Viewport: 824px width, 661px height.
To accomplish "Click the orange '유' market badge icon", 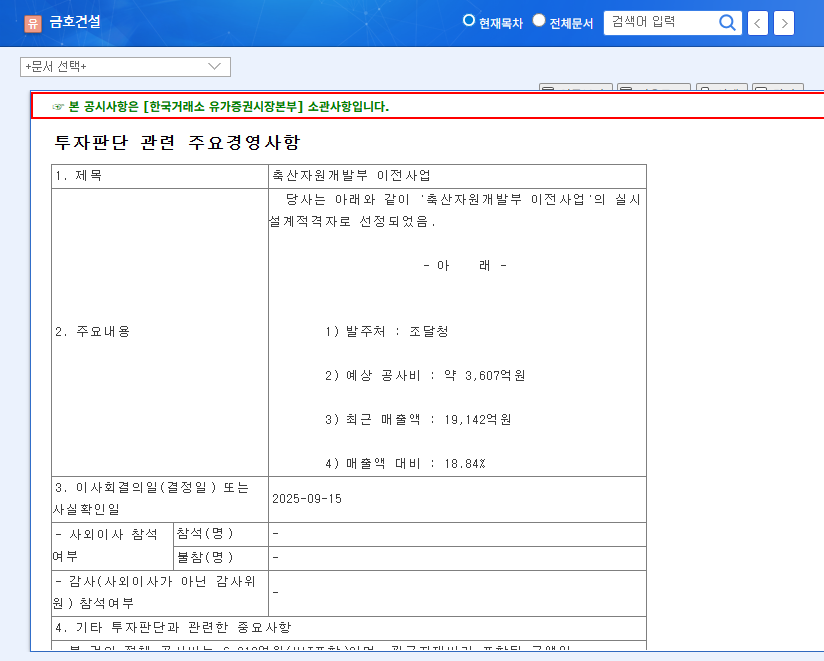I will (x=33, y=23).
